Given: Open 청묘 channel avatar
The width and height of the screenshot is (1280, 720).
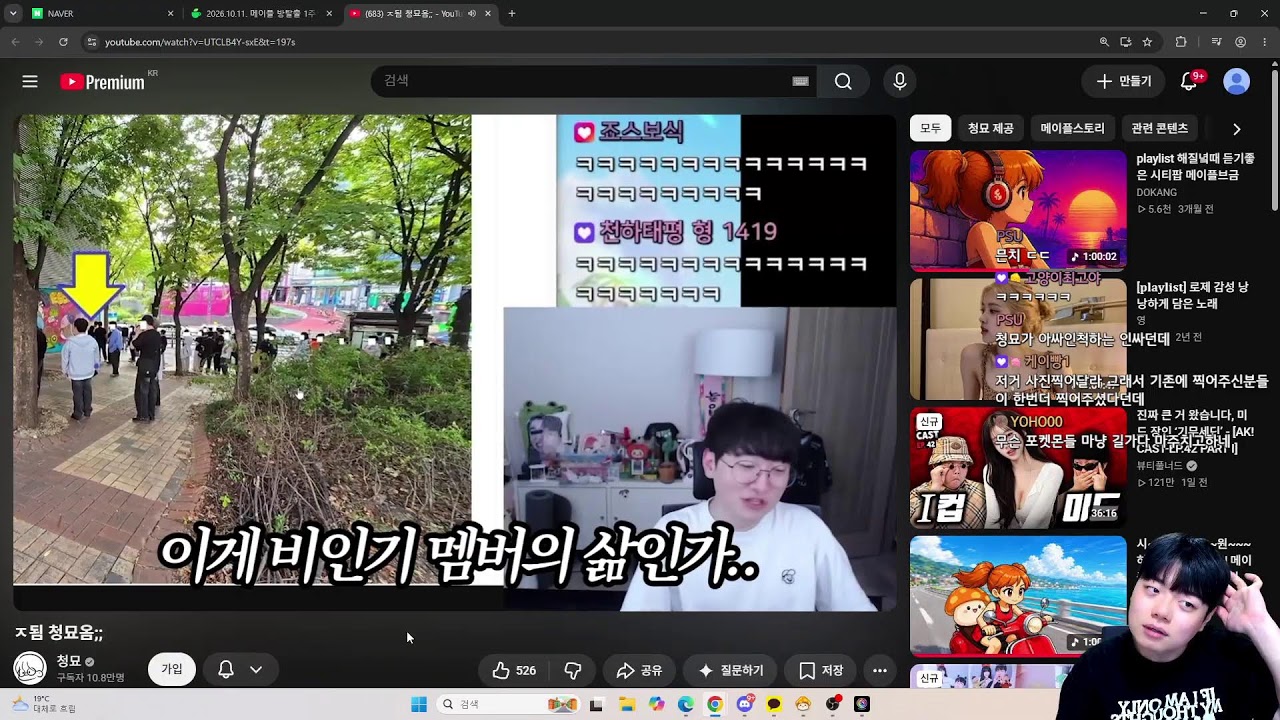Looking at the screenshot, I should (30, 669).
